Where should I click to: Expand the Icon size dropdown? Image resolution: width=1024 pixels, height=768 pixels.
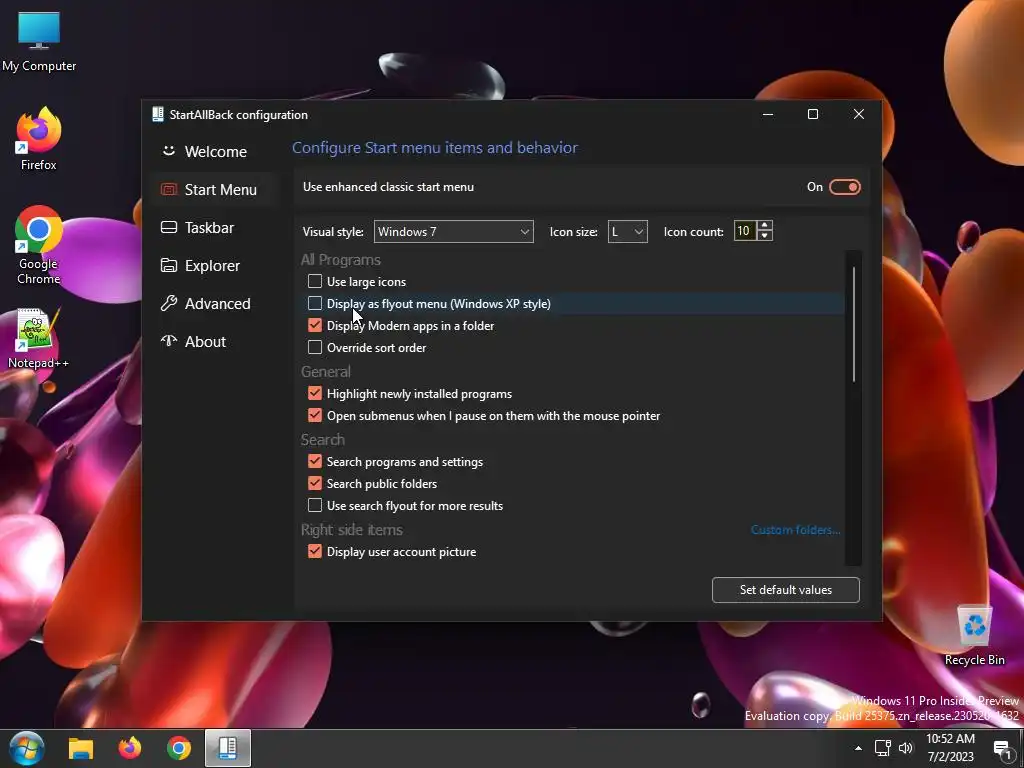628,231
